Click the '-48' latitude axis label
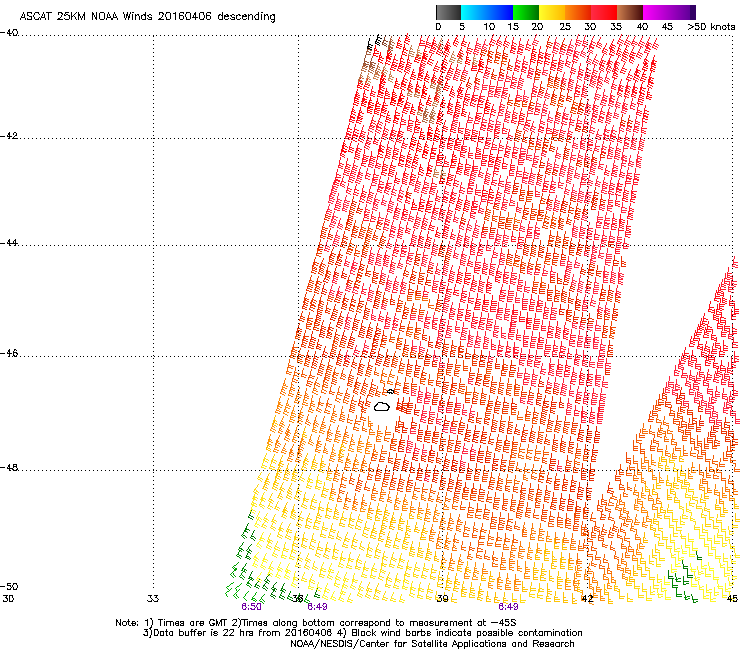Viewport: 740px width, 650px height. 9,468
